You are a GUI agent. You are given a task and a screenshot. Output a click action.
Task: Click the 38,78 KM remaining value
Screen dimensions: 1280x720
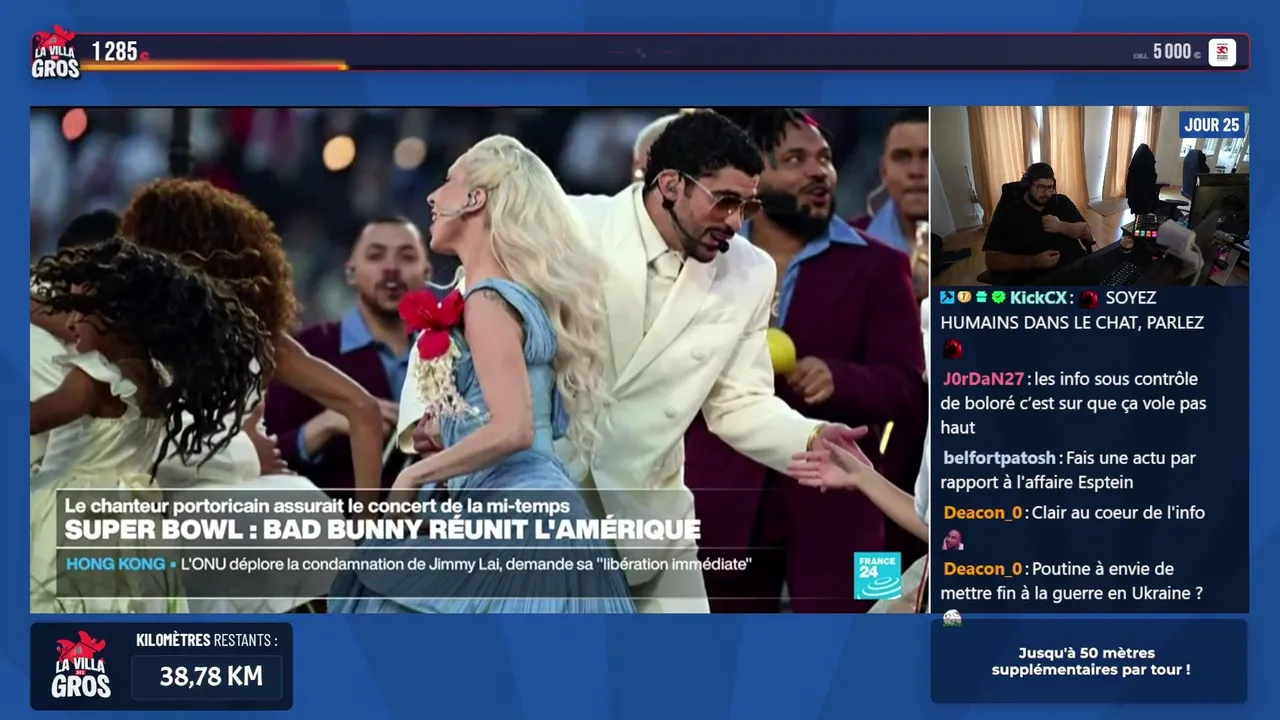tap(211, 677)
